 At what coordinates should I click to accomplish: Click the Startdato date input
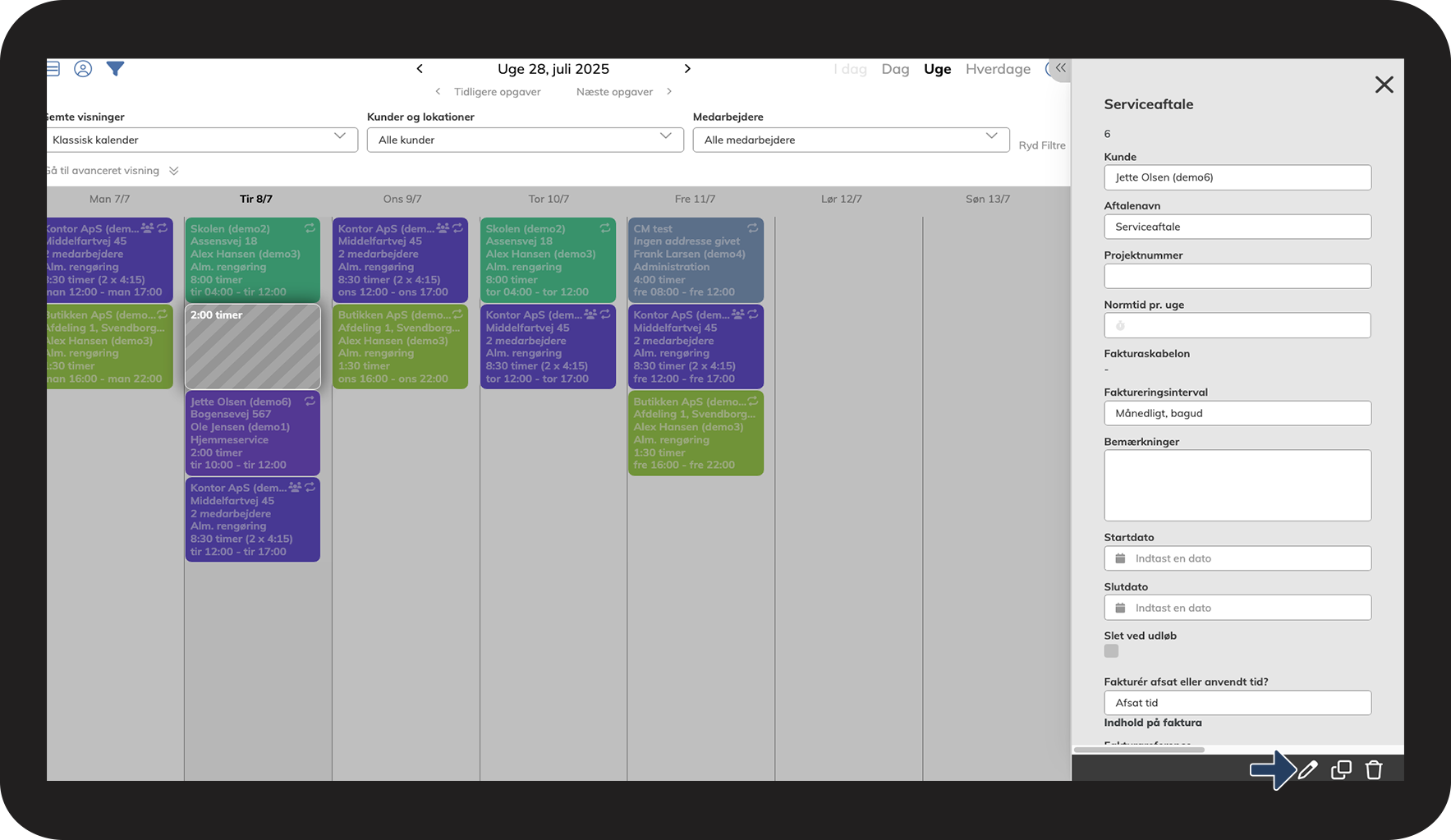(1237, 558)
